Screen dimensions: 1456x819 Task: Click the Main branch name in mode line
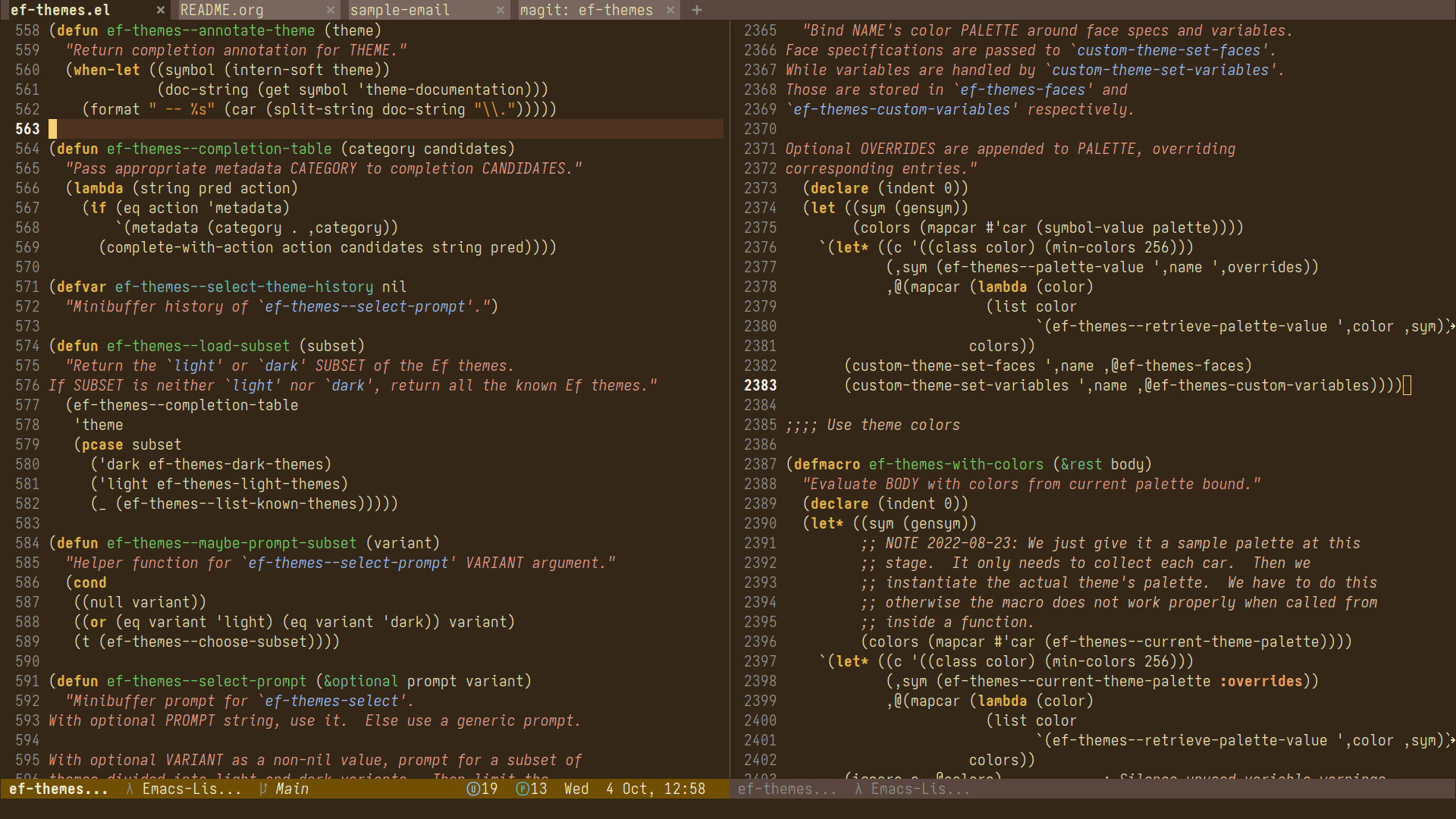click(x=292, y=789)
